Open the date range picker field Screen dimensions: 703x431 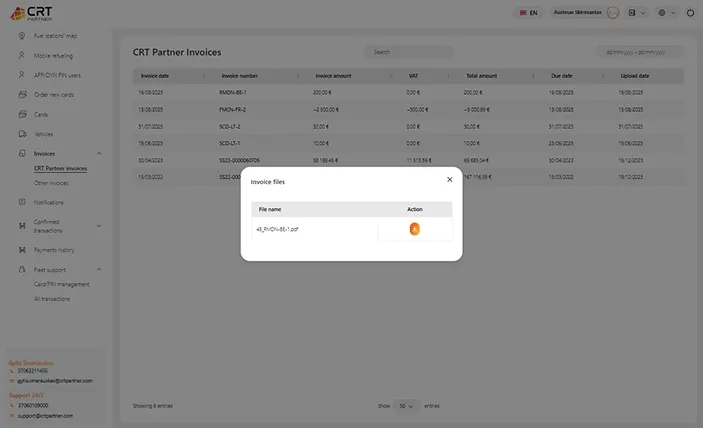pyautogui.click(x=640, y=52)
